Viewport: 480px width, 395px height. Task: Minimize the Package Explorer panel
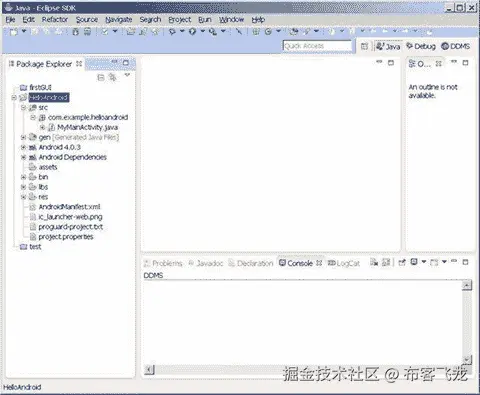[114, 62]
